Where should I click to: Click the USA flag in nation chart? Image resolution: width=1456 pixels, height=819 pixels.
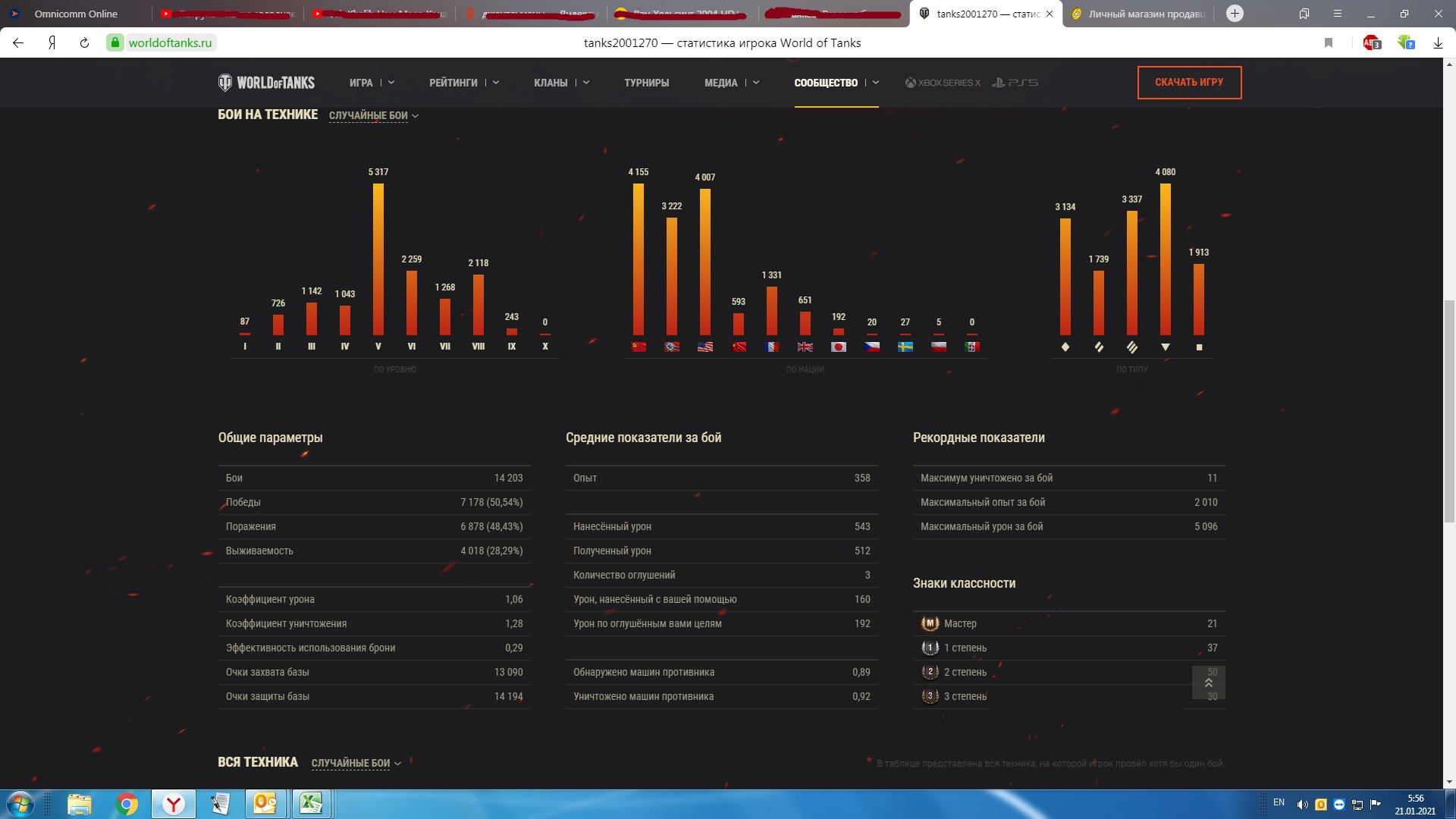pyautogui.click(x=705, y=347)
